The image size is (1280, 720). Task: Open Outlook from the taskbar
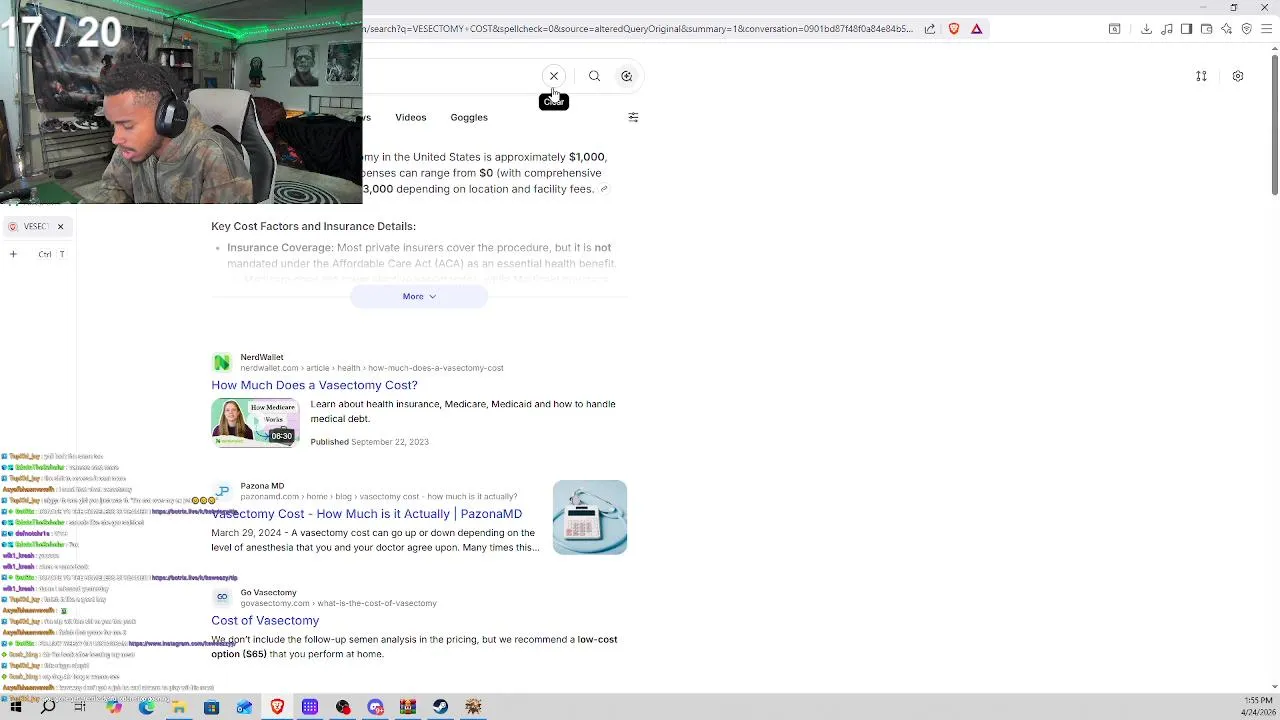(244, 707)
